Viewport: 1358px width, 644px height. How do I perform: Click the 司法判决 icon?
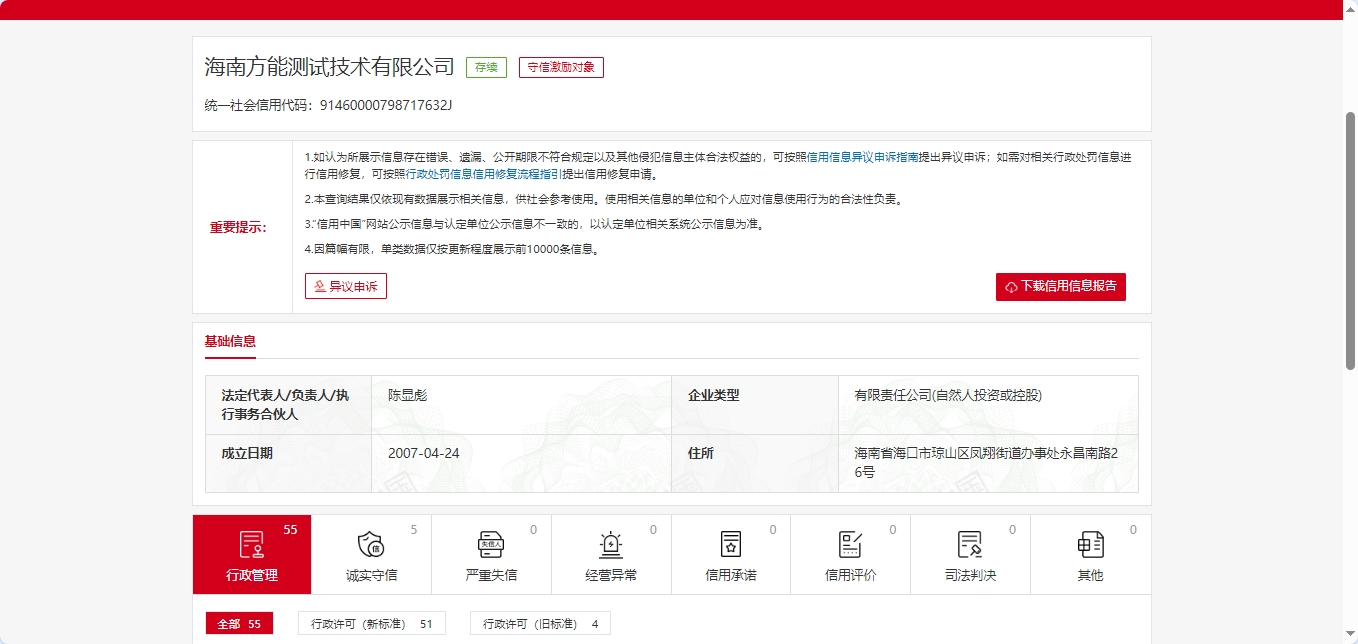pyautogui.click(x=970, y=544)
